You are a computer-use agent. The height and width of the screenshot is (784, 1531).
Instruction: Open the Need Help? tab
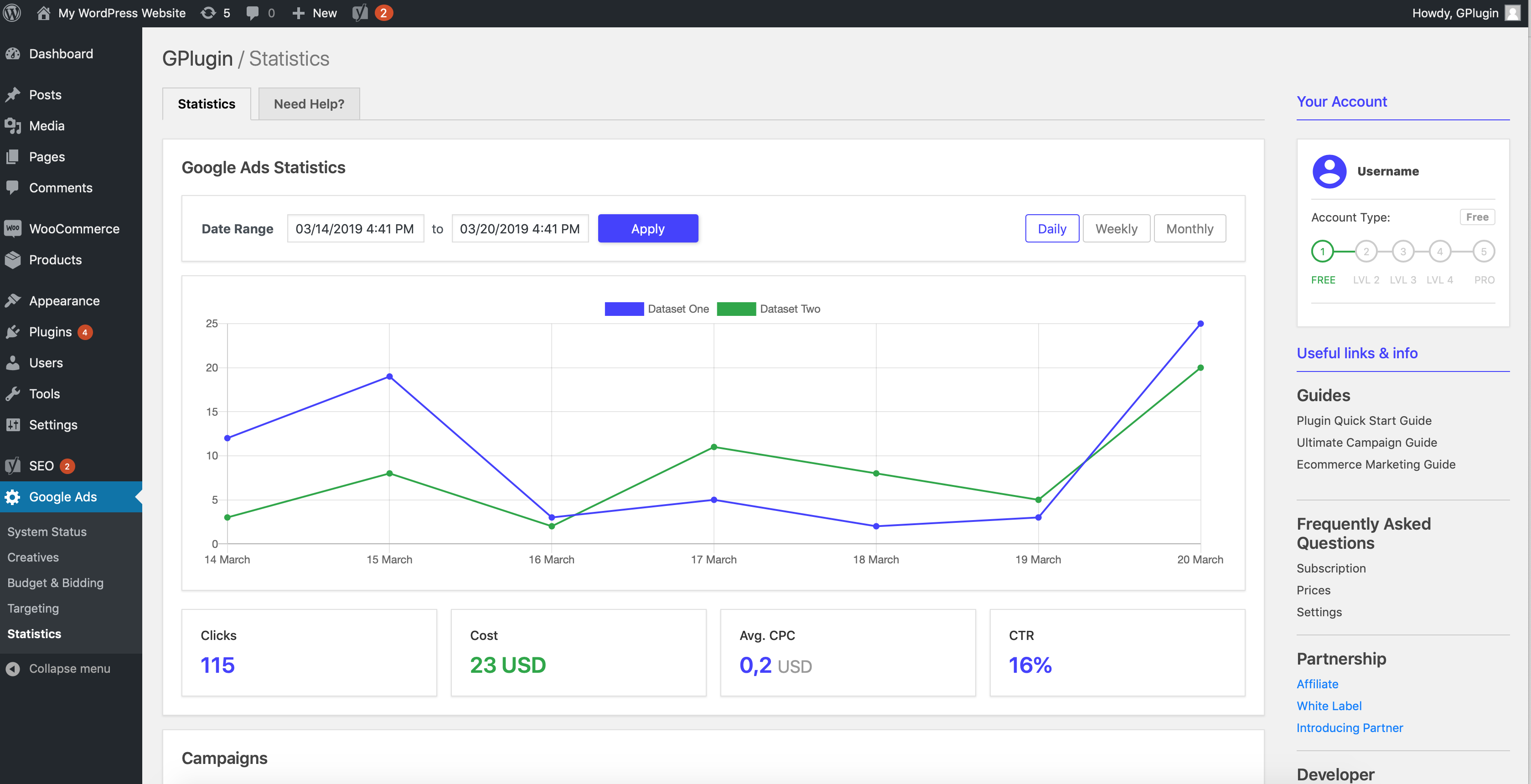309,104
